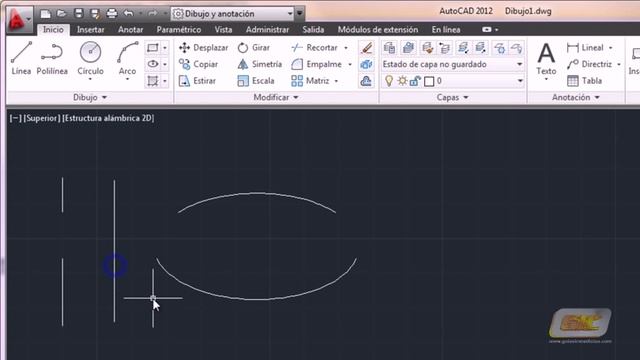Click the Copiar tool

[198, 64]
